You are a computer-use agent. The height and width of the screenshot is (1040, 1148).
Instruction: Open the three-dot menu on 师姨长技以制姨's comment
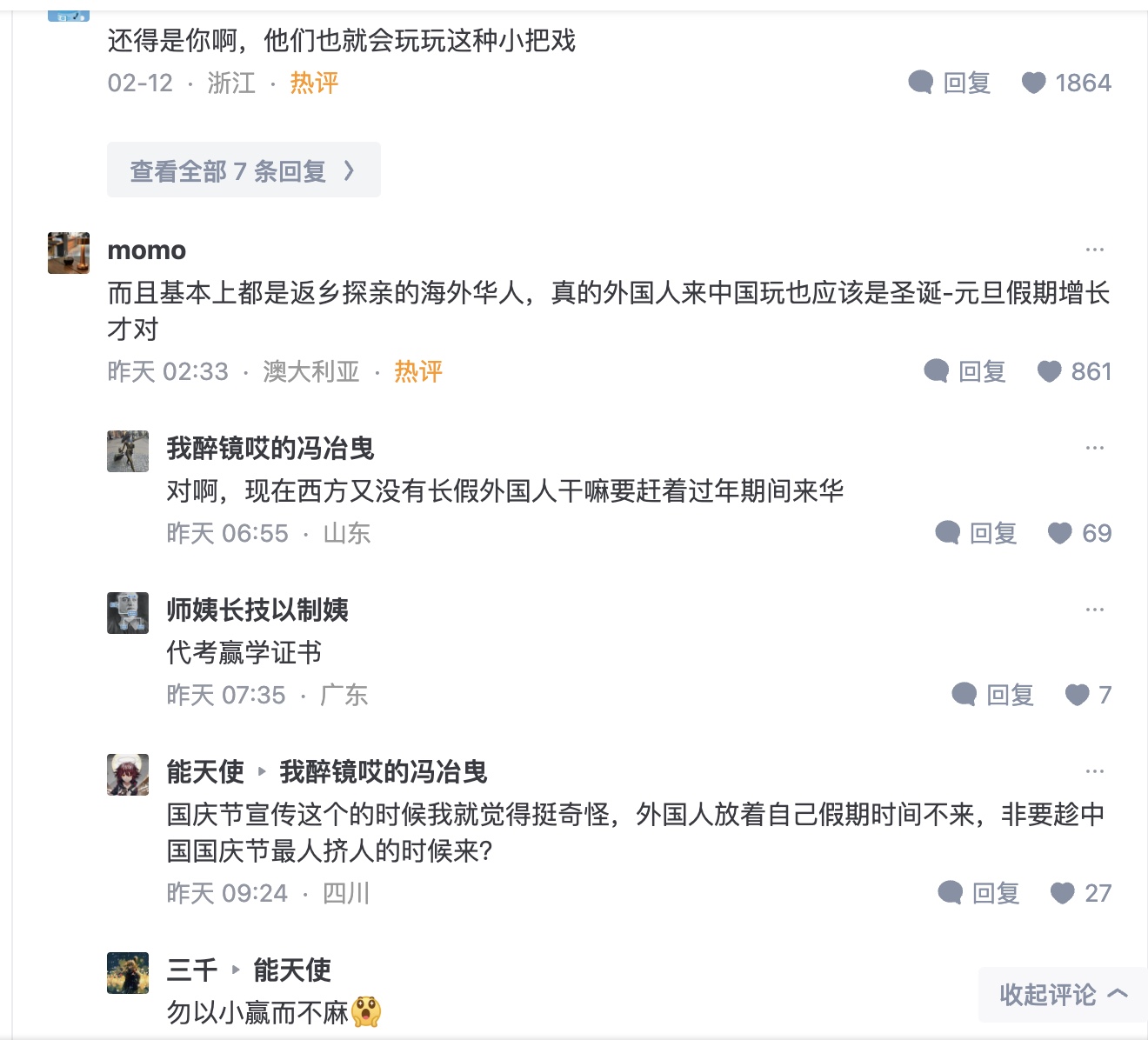coord(1094,610)
